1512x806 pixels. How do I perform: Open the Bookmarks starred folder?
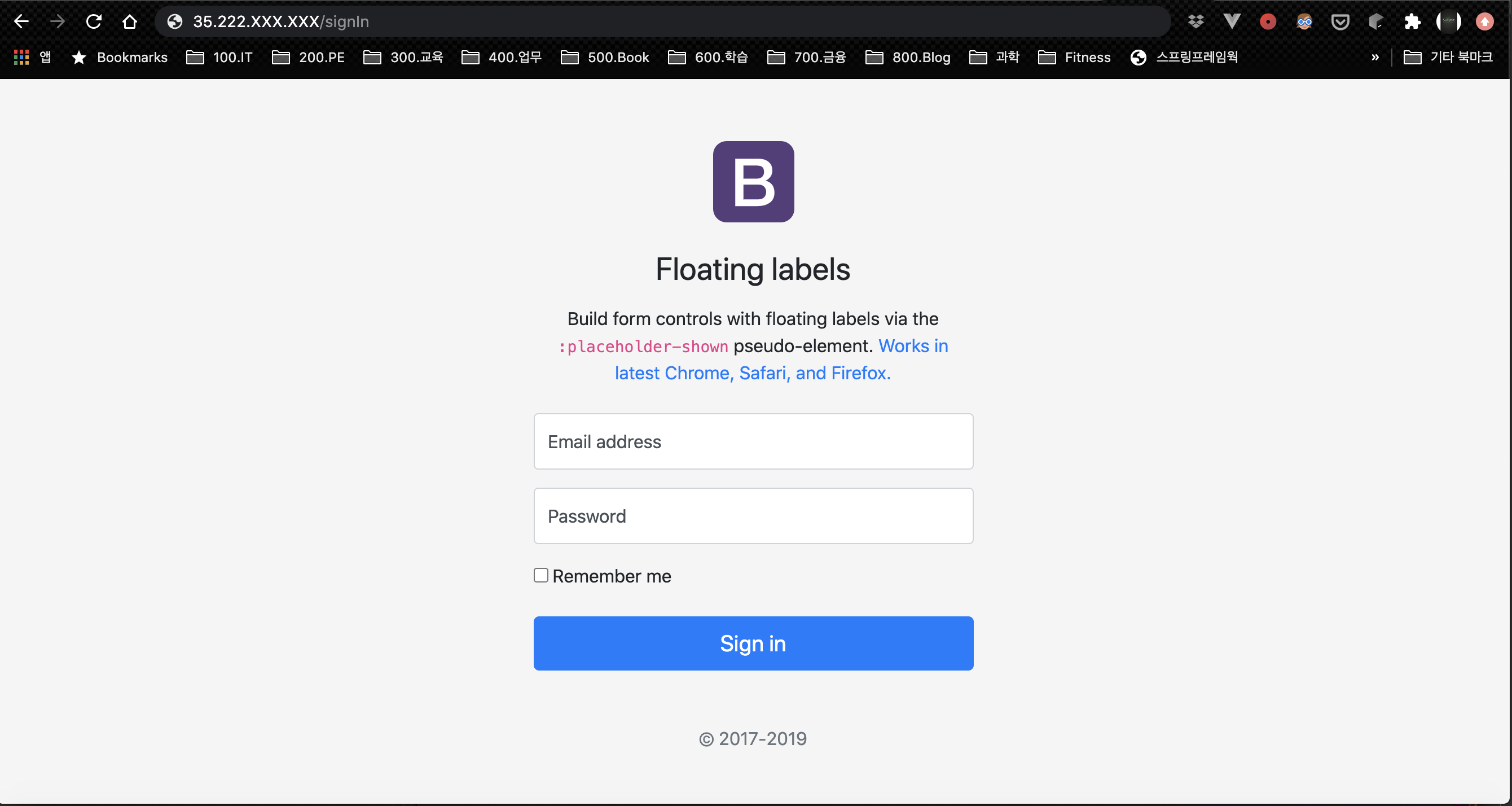click(119, 57)
